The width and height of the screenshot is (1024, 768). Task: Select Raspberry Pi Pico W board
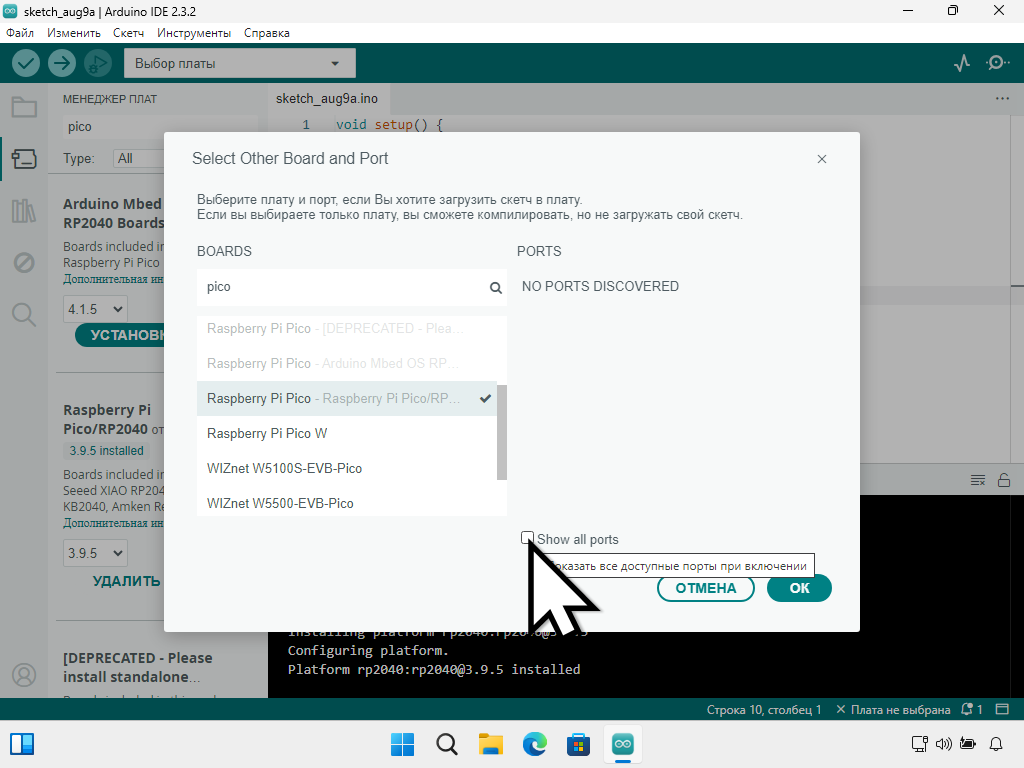pyautogui.click(x=347, y=434)
